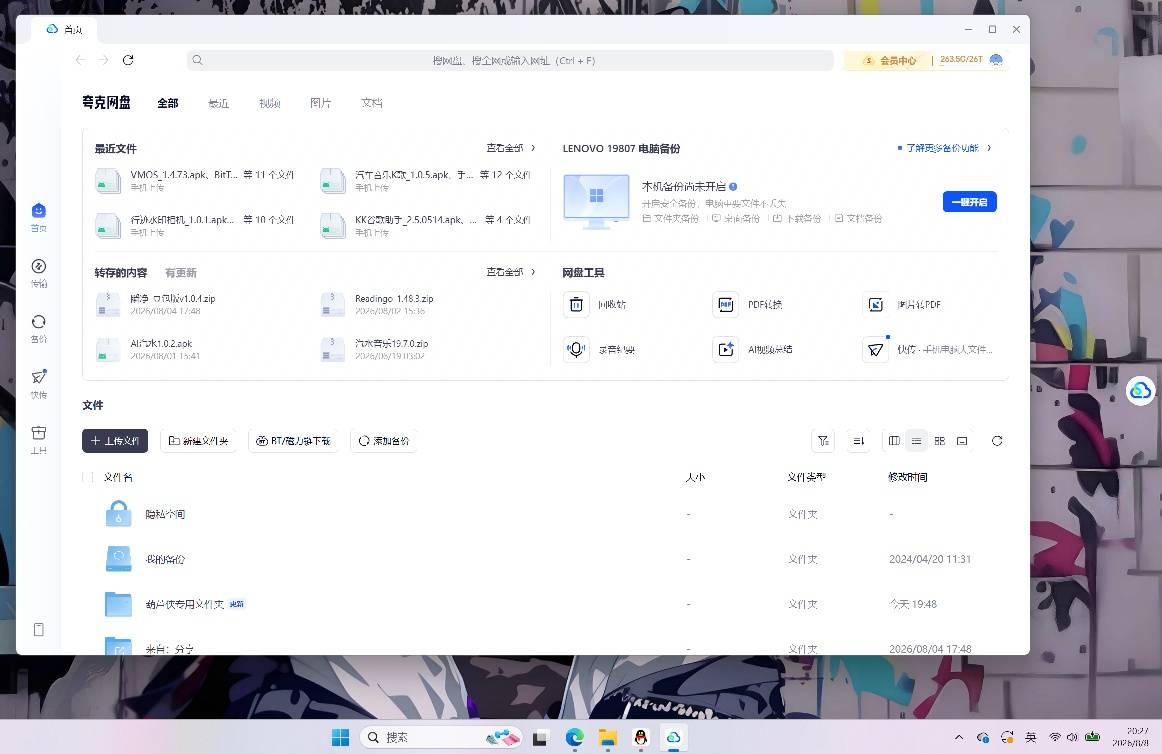Open Windows Start button on taskbar

click(x=340, y=737)
